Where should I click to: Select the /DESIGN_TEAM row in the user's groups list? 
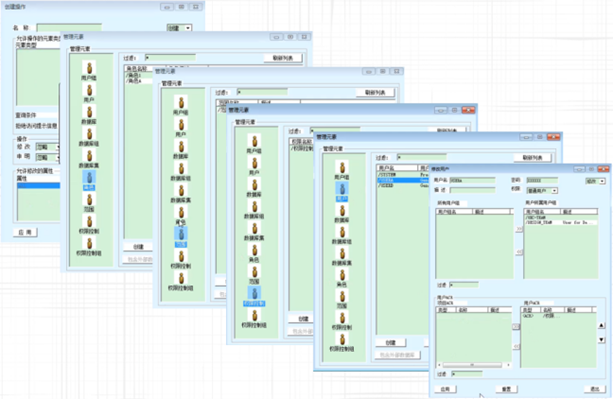[x=561, y=222]
